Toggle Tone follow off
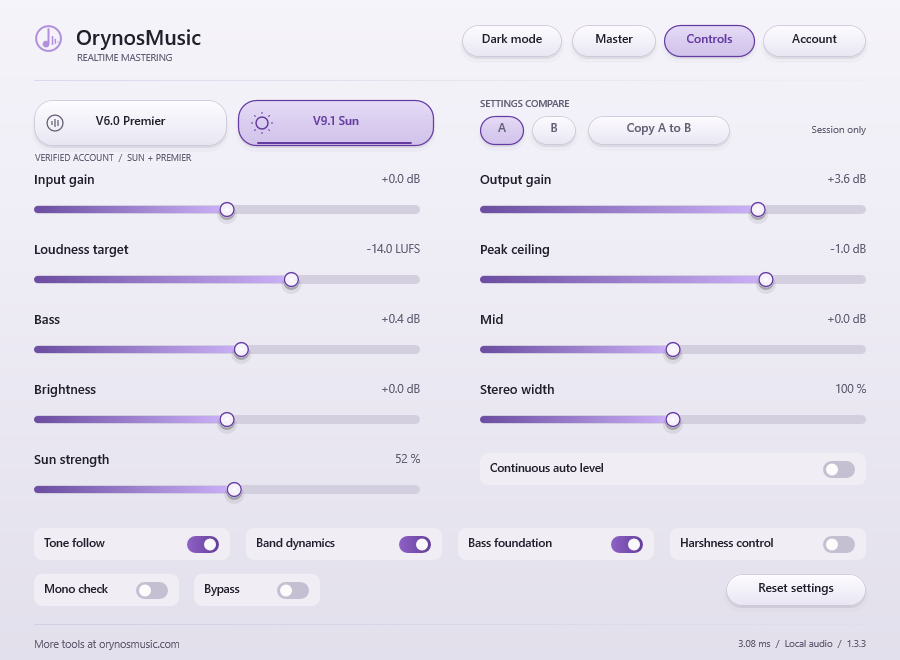Image resolution: width=900 pixels, height=660 pixels. (203, 544)
